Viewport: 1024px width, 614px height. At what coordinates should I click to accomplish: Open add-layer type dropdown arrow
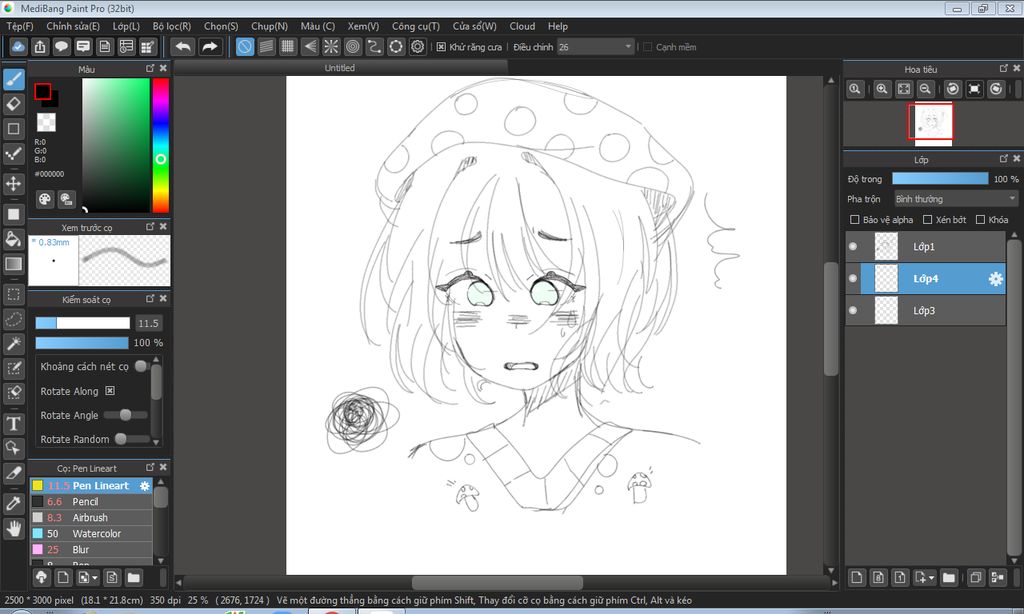(931, 578)
